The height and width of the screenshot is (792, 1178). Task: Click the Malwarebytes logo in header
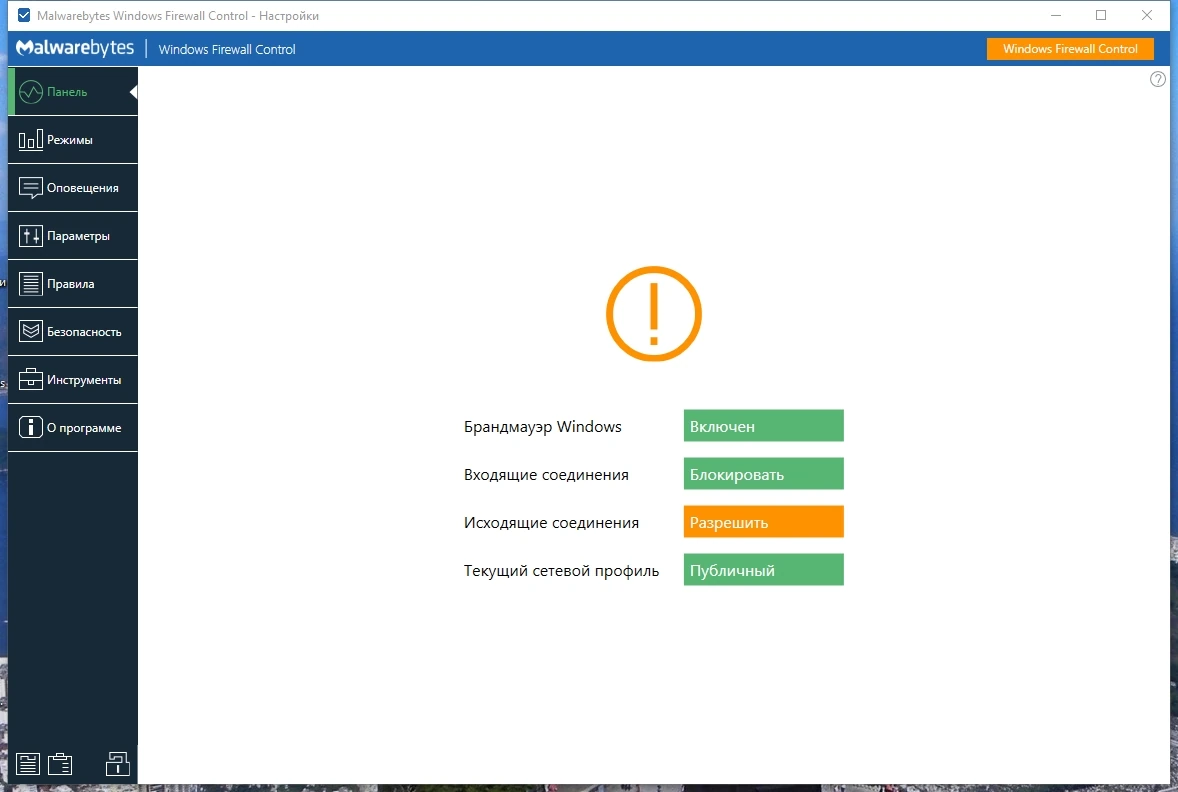pyautogui.click(x=75, y=48)
